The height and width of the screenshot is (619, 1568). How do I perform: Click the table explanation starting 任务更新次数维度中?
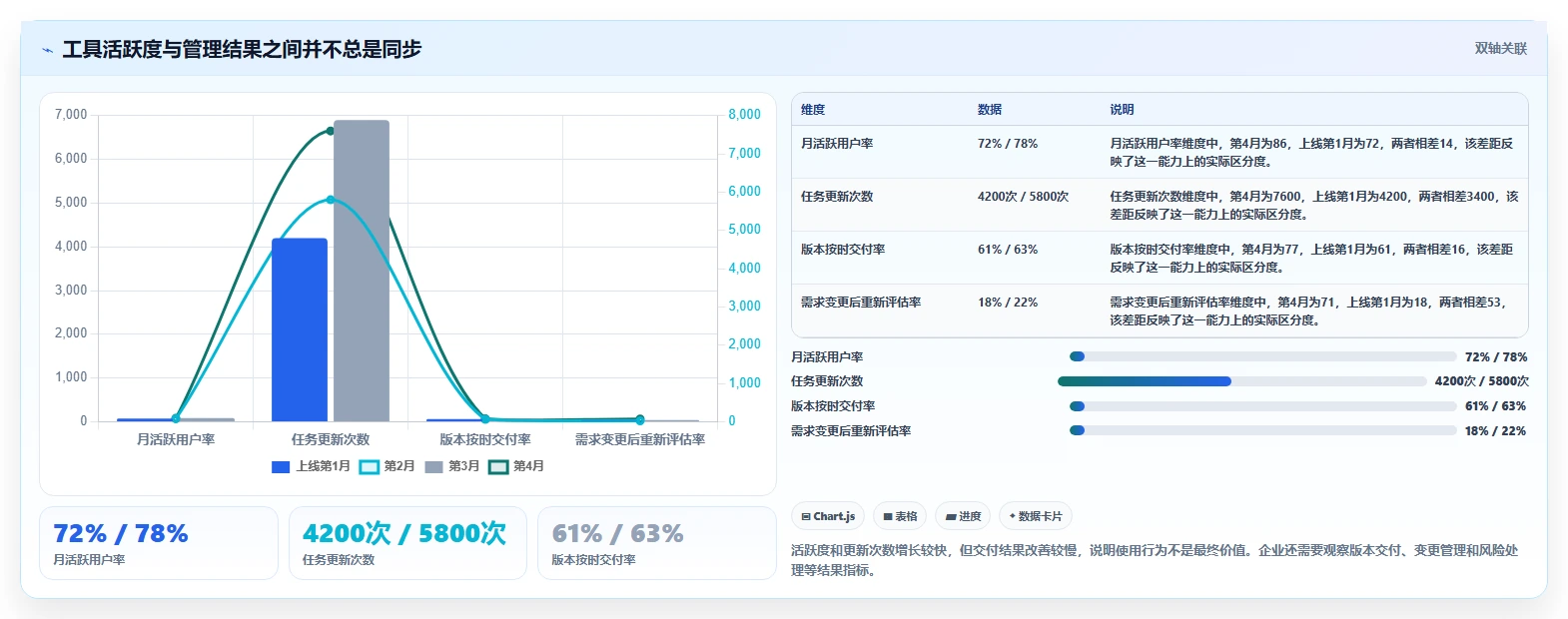pos(1314,206)
